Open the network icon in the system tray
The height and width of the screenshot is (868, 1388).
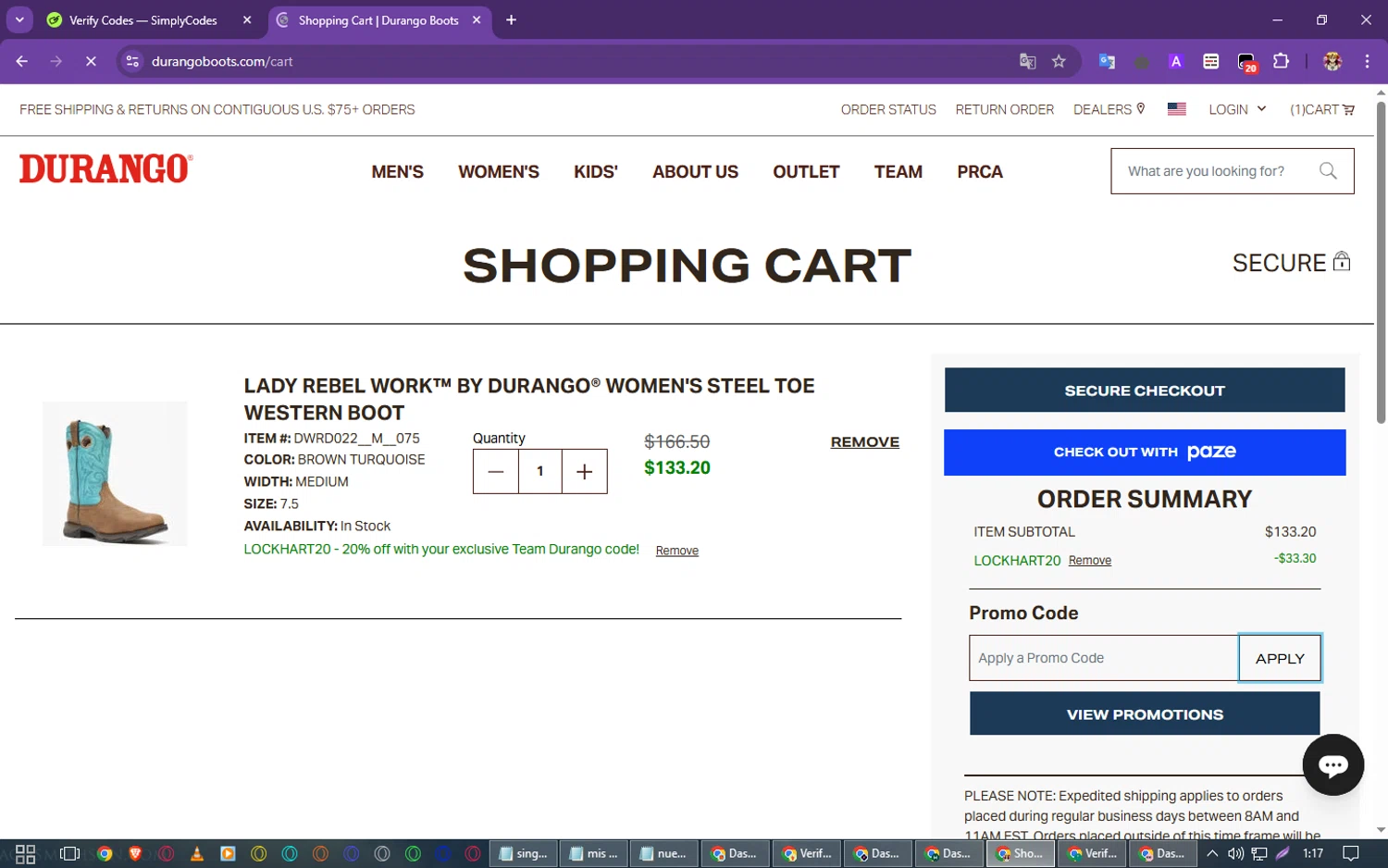point(1259,853)
